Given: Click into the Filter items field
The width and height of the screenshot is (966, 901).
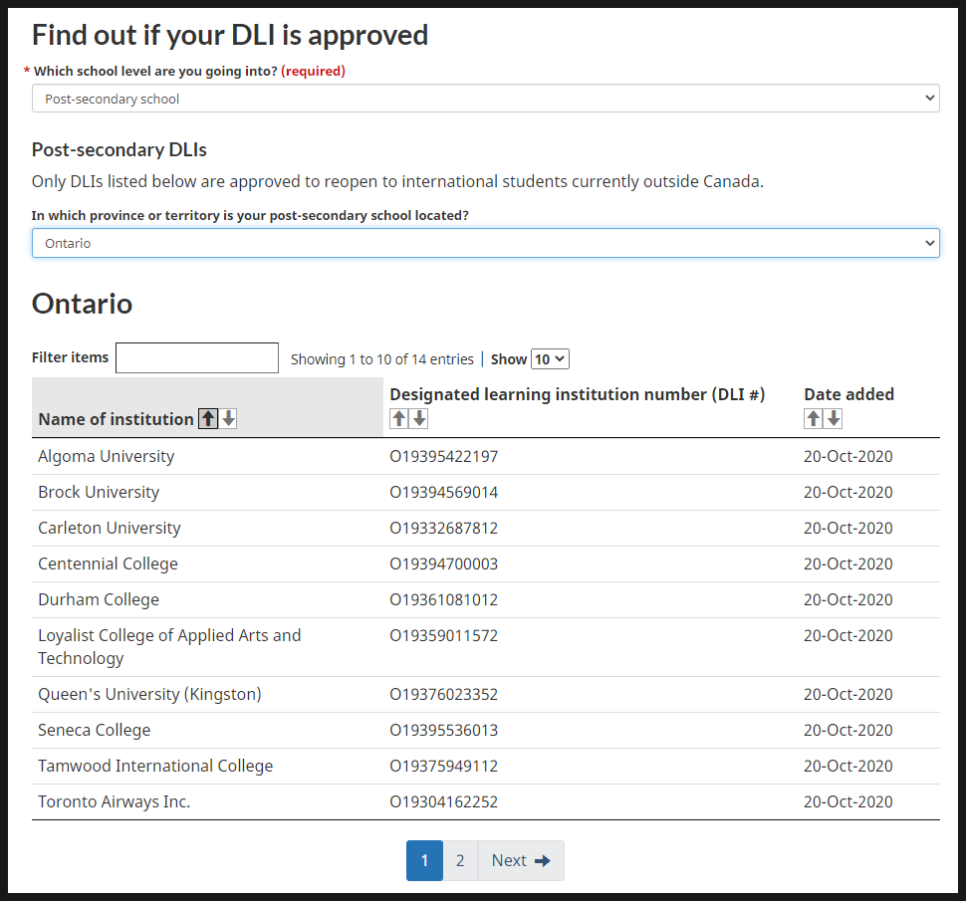Looking at the screenshot, I should 197,358.
